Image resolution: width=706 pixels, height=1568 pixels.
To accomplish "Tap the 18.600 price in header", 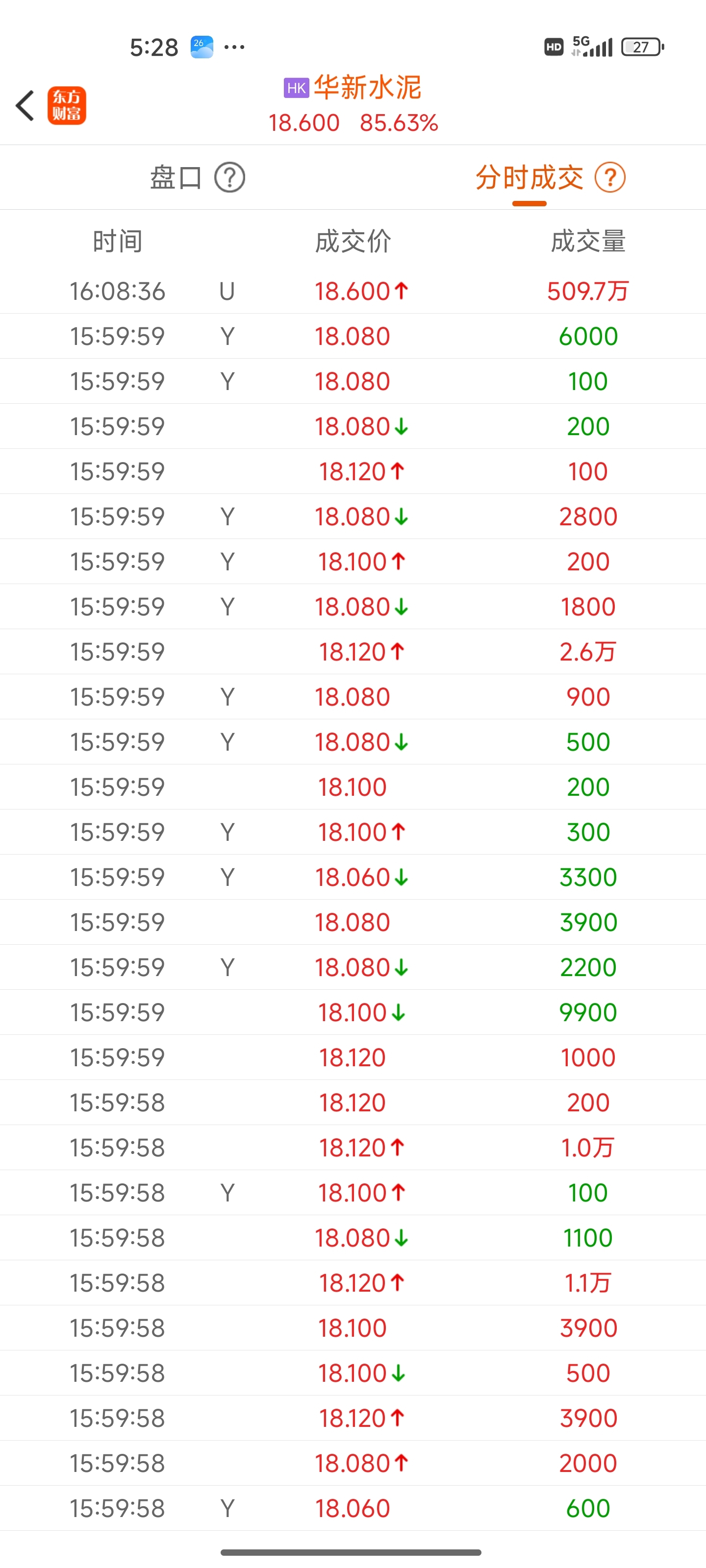I will tap(304, 123).
